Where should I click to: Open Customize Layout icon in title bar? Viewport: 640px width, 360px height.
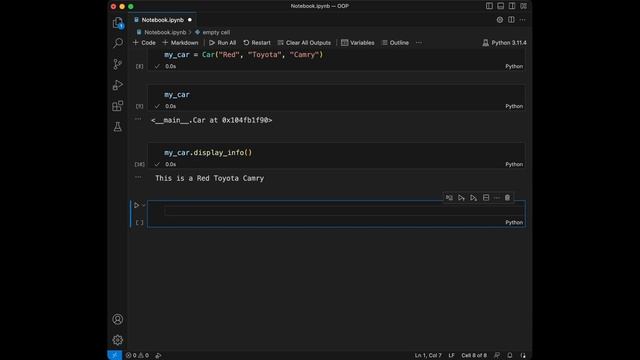(523, 6)
